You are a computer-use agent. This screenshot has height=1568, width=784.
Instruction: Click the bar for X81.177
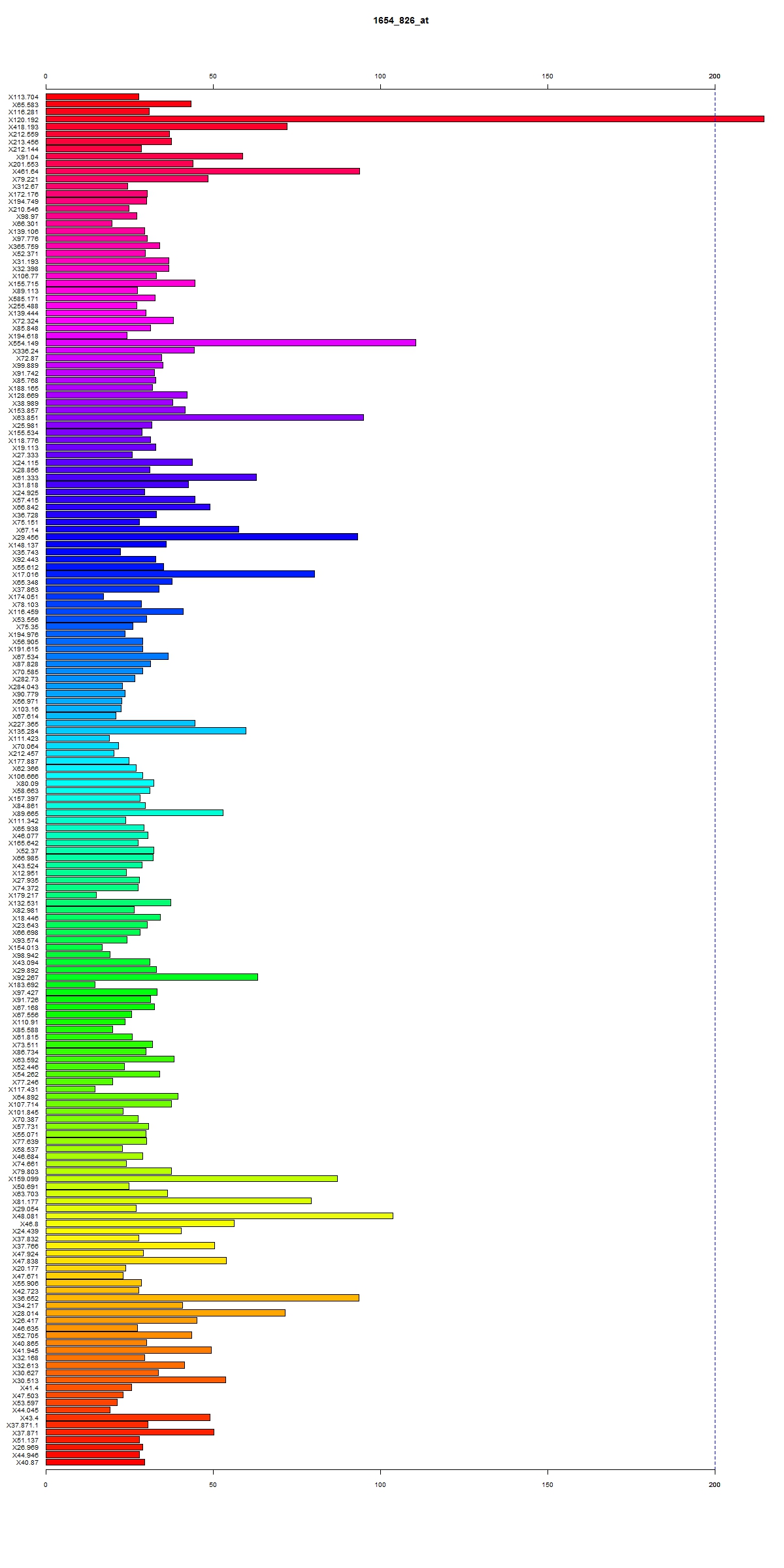click(x=178, y=1200)
